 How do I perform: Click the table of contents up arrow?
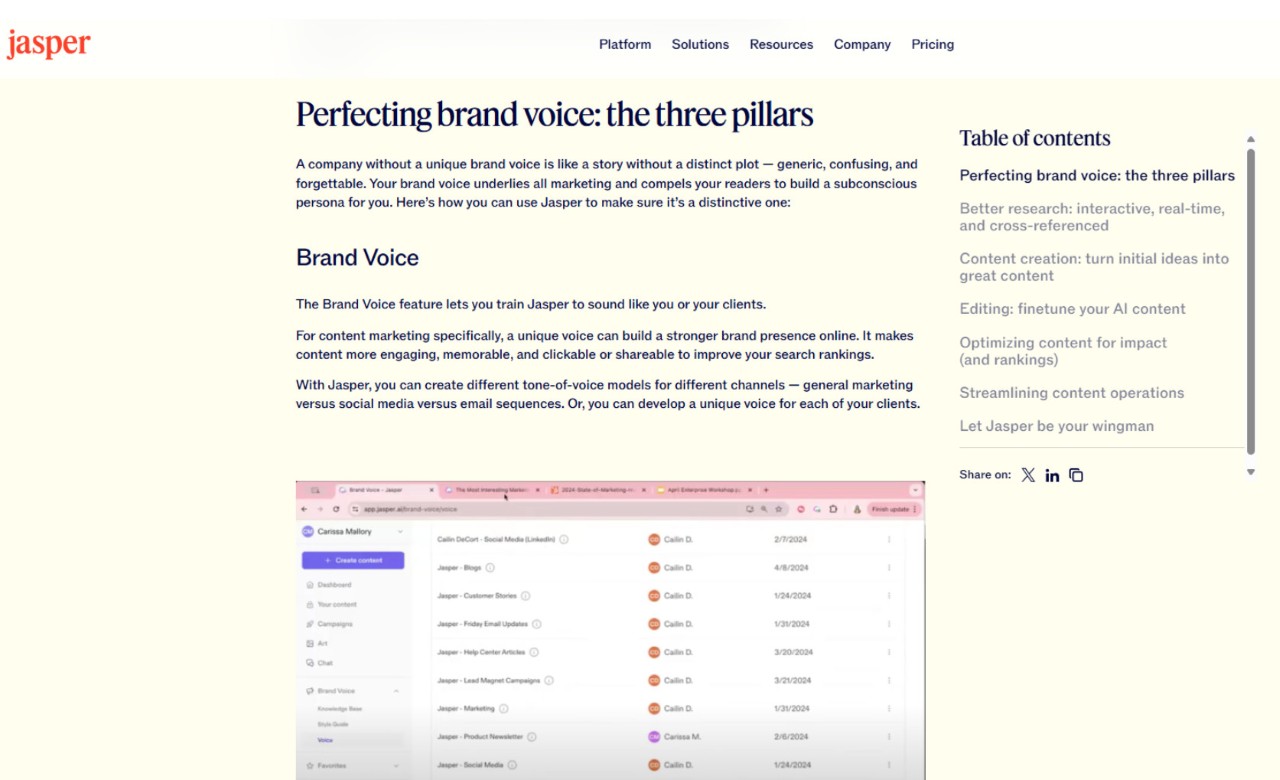[1250, 140]
